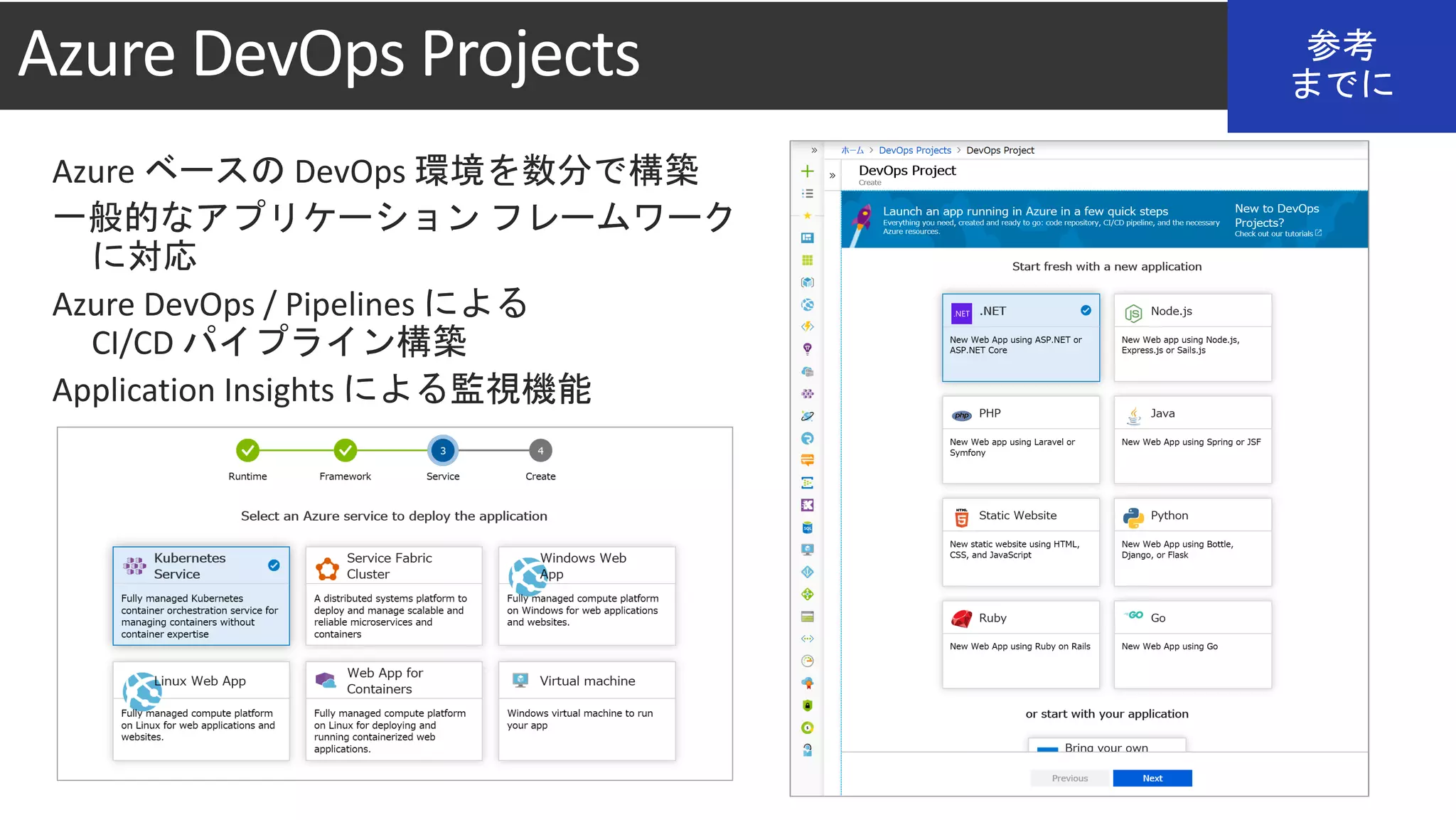Expand Azure sidebar with top double chevron
1456x820 pixels.
click(x=814, y=150)
